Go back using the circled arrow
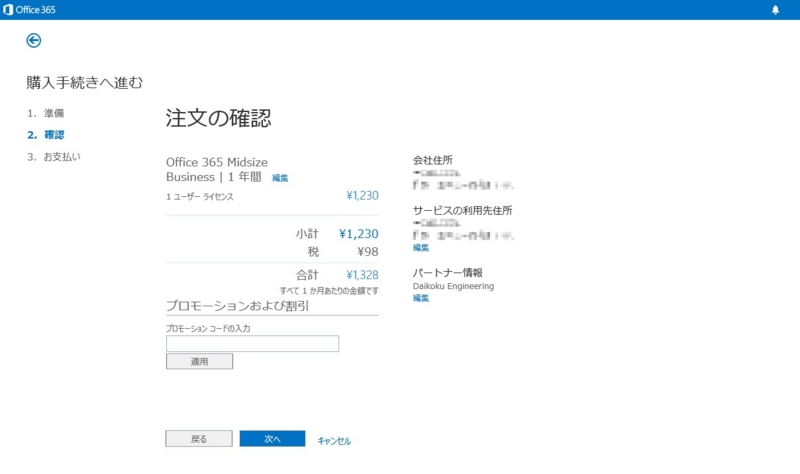This screenshot has height=474, width=800. 34,40
